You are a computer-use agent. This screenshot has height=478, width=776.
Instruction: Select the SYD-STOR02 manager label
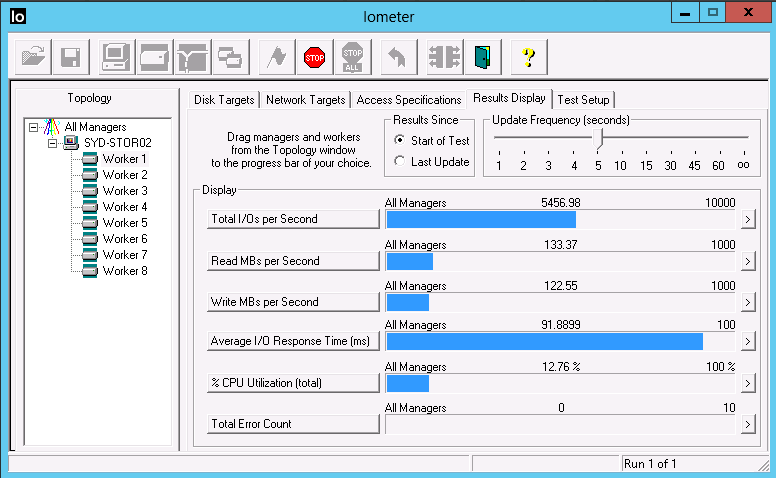pos(118,143)
